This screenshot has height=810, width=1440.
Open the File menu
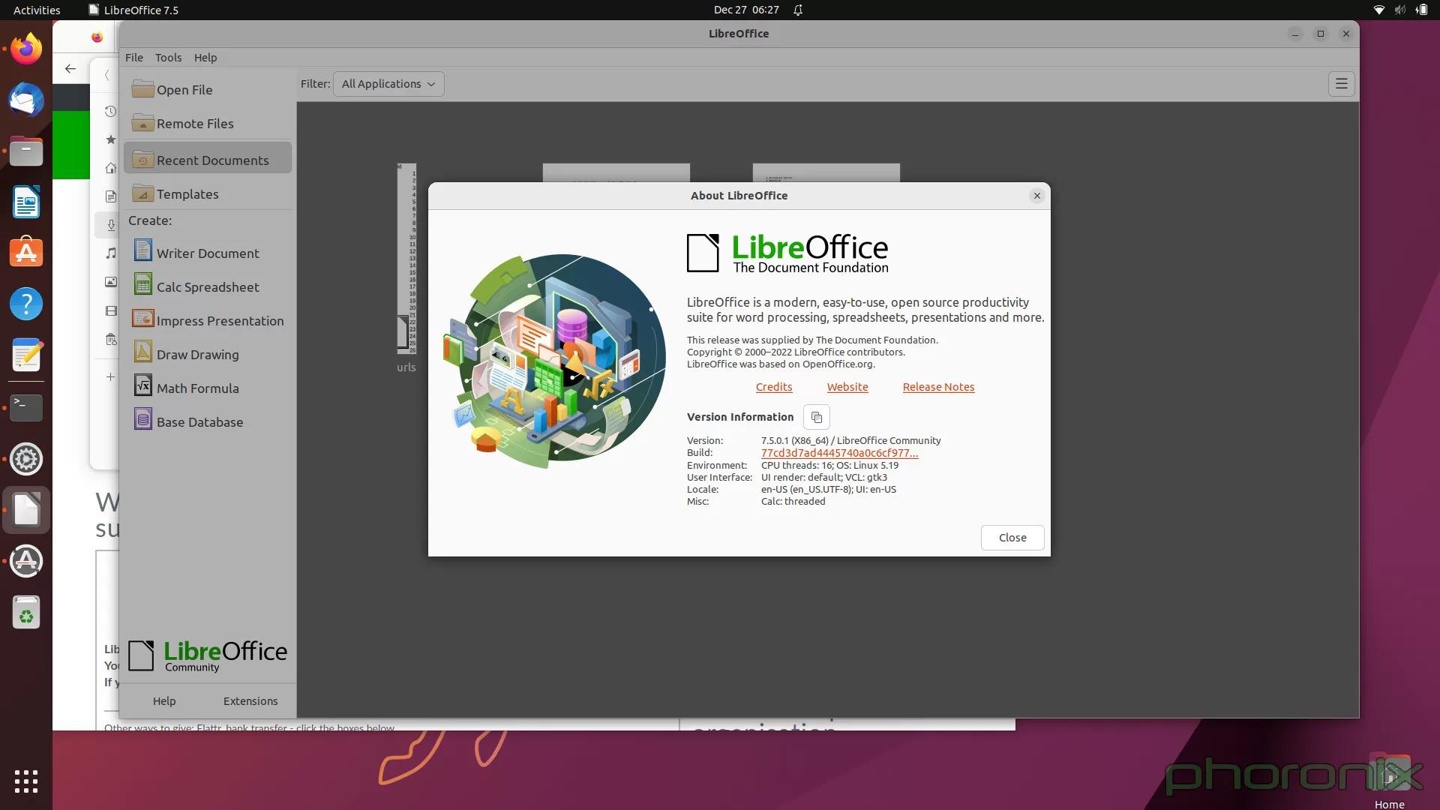point(133,57)
